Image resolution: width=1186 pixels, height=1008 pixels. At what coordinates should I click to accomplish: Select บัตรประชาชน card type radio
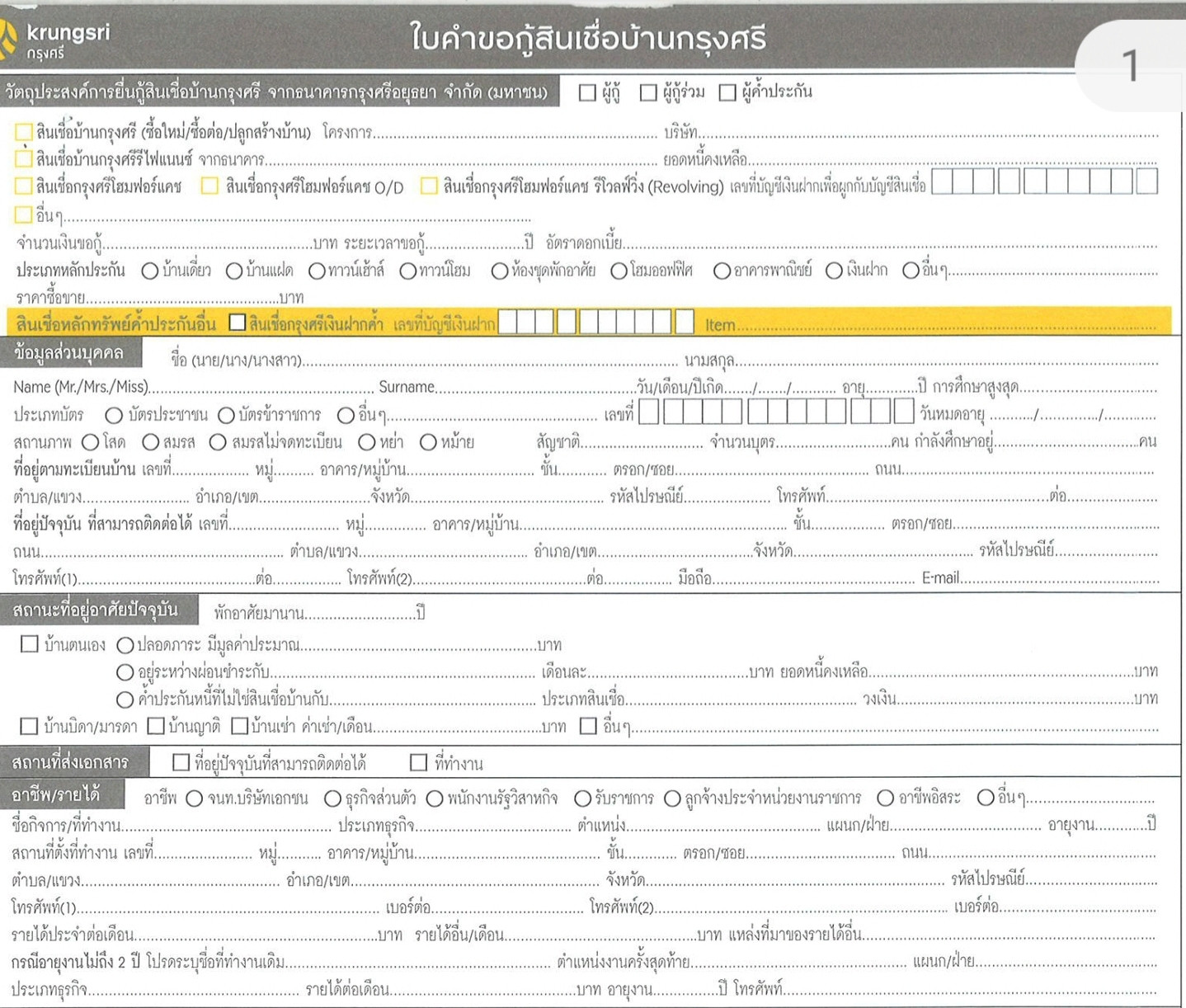pyautogui.click(x=114, y=415)
